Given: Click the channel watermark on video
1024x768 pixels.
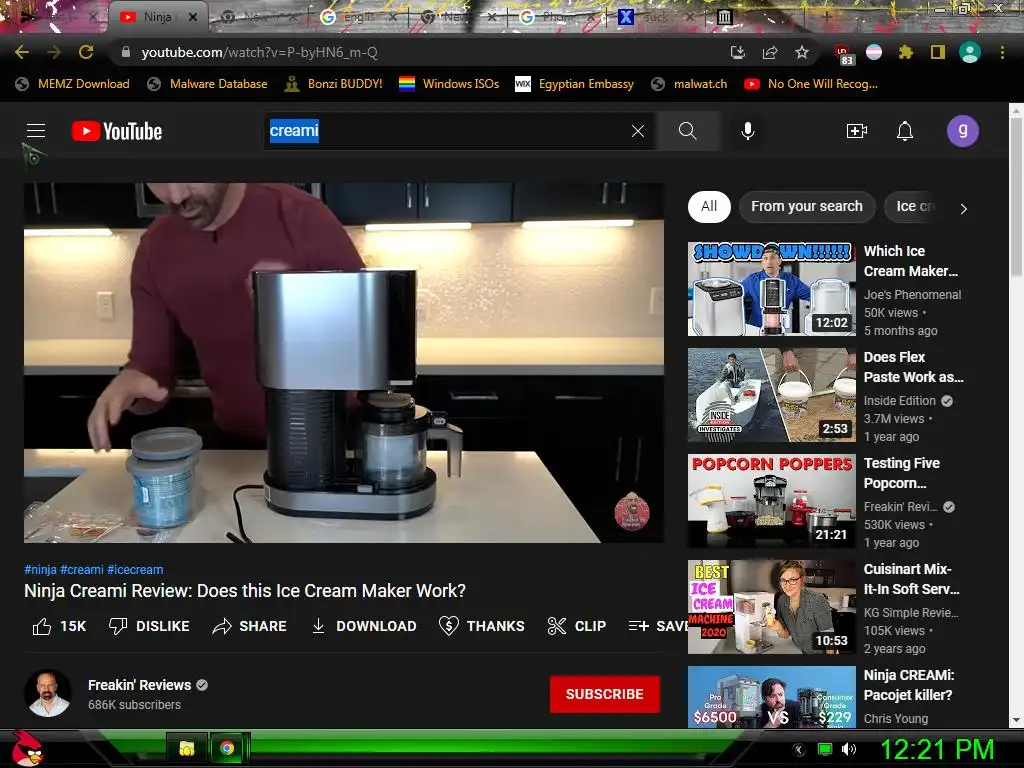Looking at the screenshot, I should [632, 511].
